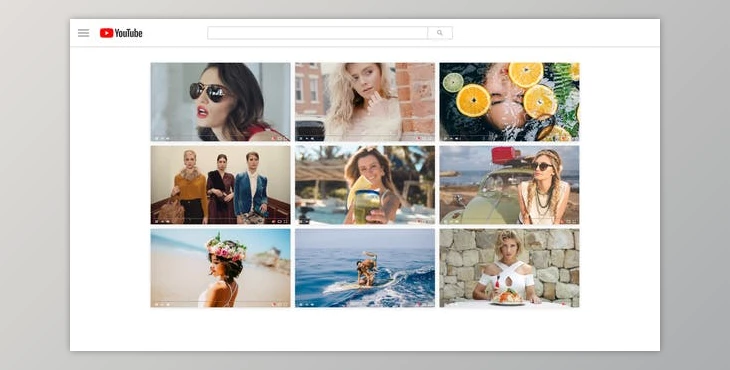Focus the search input field
The width and height of the screenshot is (730, 370).
click(318, 33)
